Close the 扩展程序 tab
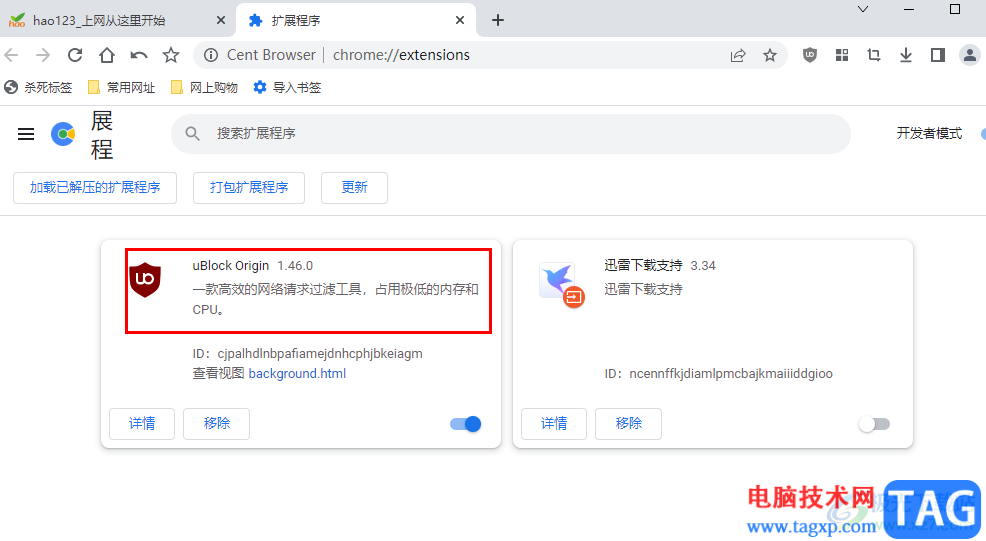Viewport: 986px width, 541px height. coord(460,20)
